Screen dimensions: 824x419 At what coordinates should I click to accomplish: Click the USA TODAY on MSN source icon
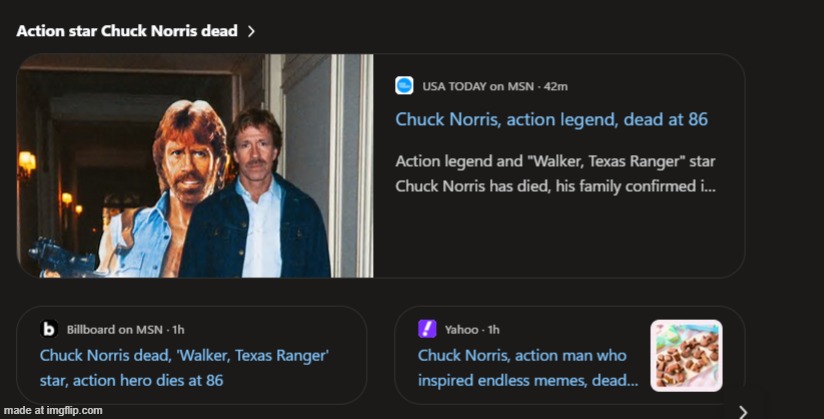[404, 86]
